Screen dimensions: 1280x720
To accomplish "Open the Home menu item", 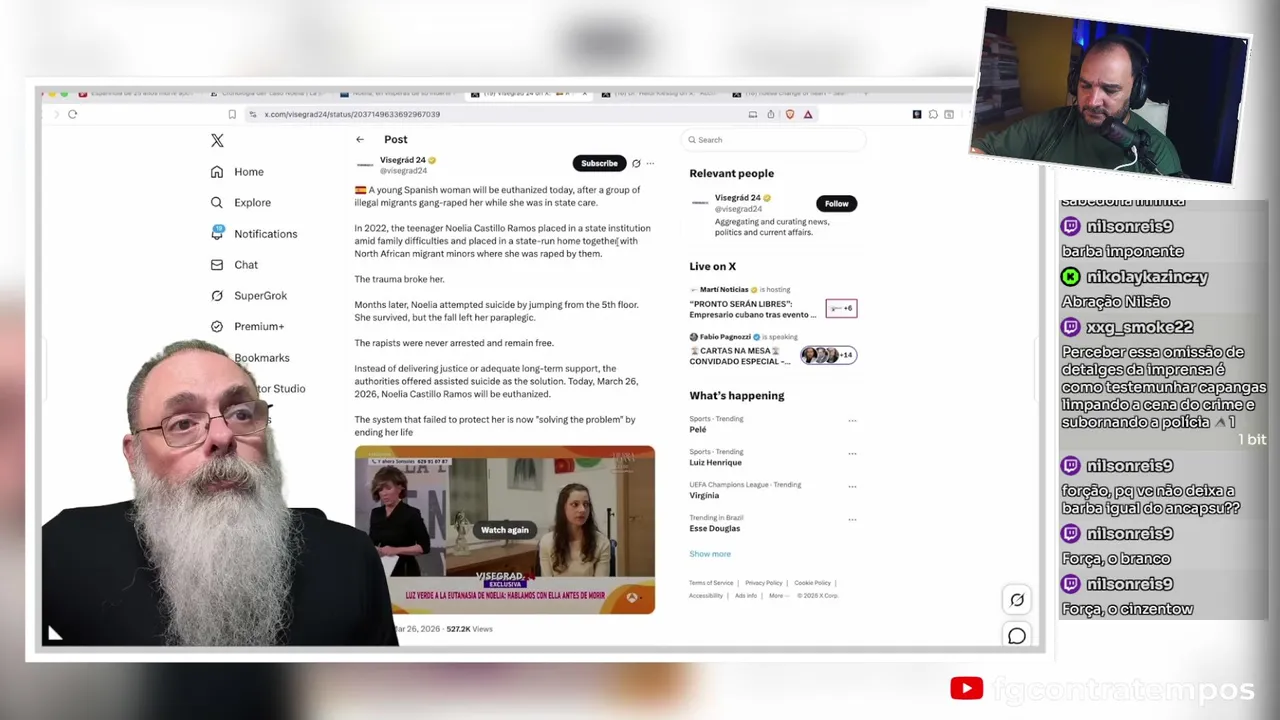I will point(238,172).
